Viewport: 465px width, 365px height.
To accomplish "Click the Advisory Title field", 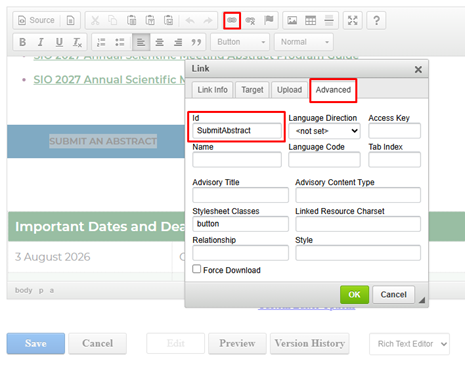I will (240, 195).
